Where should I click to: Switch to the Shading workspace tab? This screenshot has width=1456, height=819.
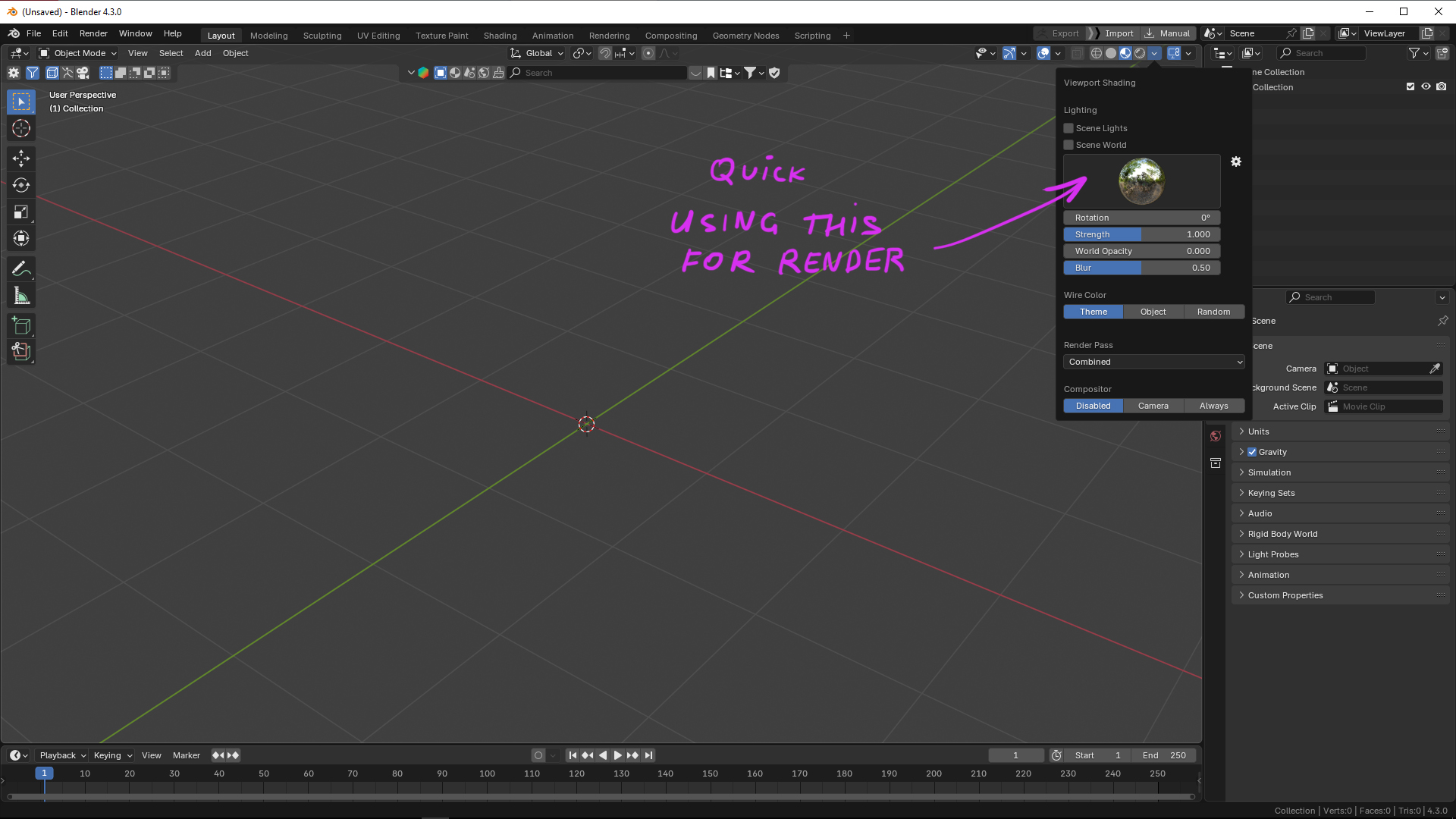tap(500, 36)
